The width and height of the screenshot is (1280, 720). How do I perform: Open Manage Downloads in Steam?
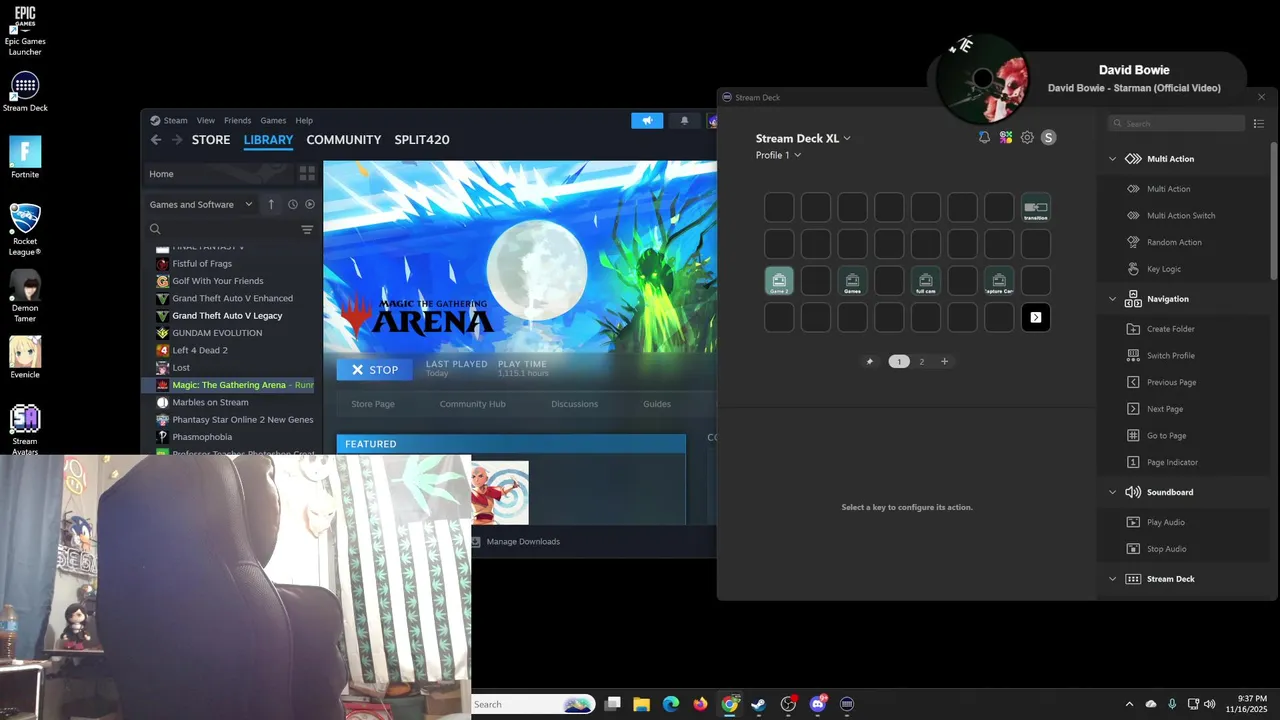(515, 542)
